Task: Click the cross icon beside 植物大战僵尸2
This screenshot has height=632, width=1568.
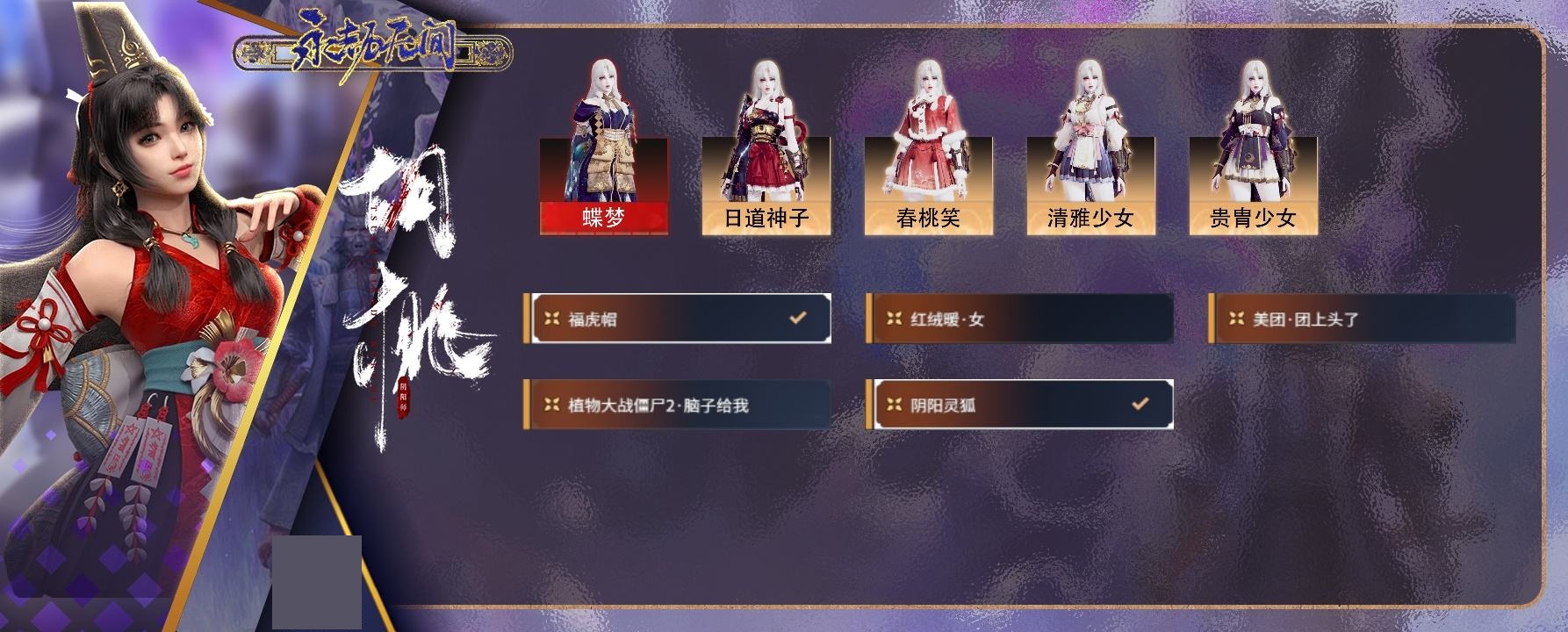Action: (551, 406)
